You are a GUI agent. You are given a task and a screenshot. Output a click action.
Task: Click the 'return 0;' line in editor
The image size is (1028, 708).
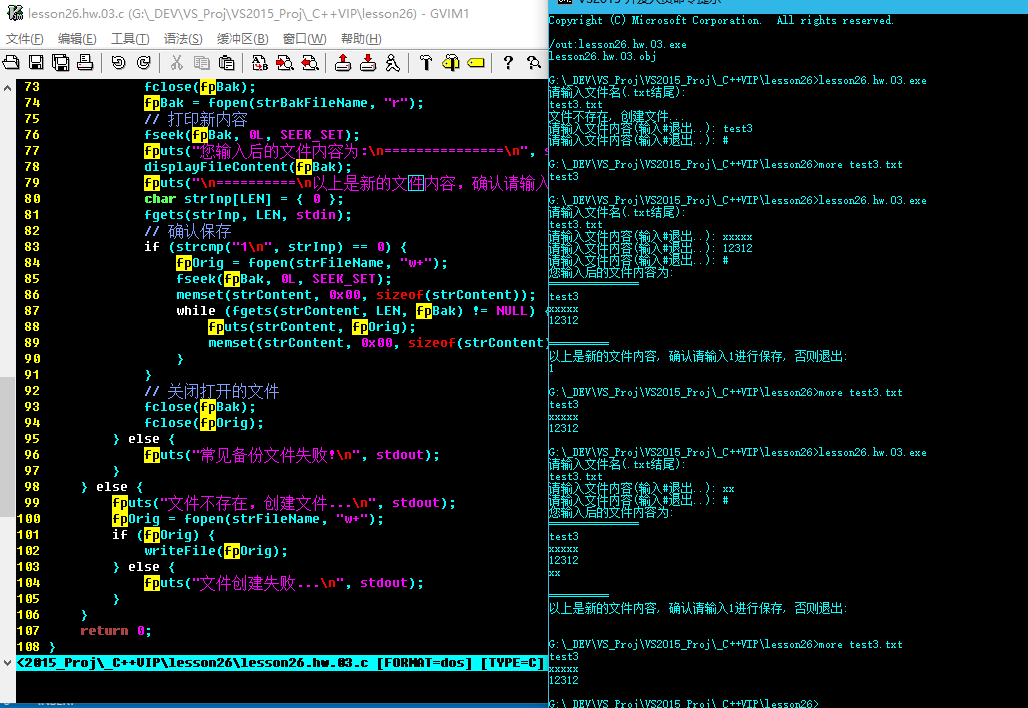click(114, 631)
